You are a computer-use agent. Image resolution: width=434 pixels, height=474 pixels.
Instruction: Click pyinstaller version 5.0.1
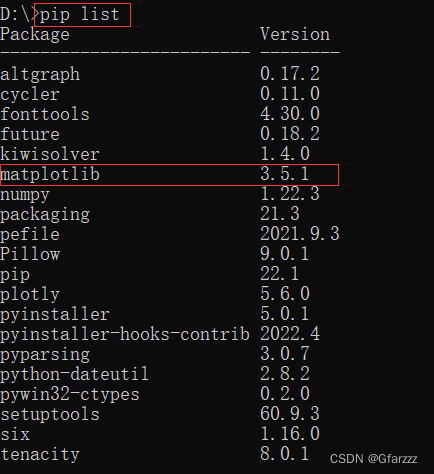[x=285, y=314]
